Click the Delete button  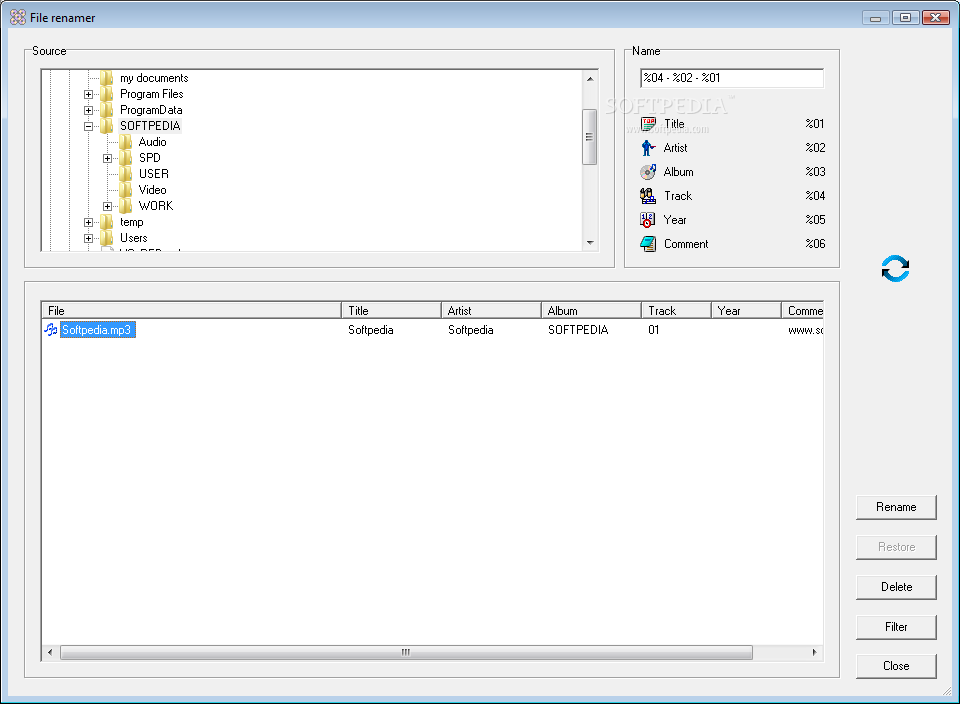896,586
